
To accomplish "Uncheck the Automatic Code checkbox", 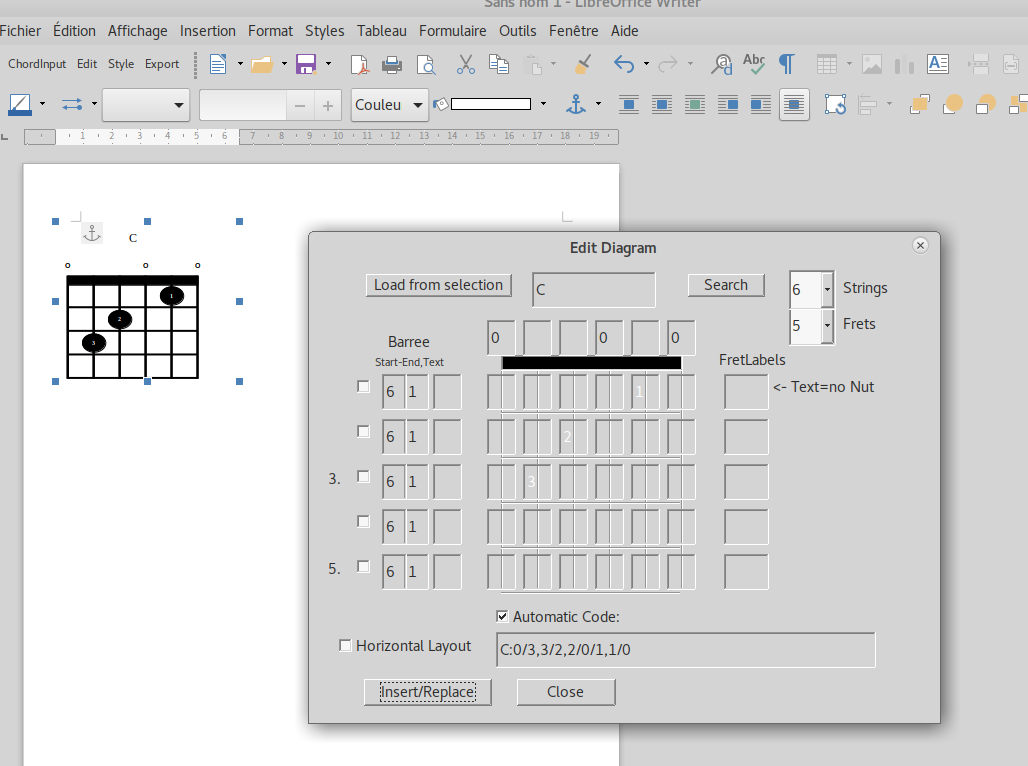I will (503, 616).
